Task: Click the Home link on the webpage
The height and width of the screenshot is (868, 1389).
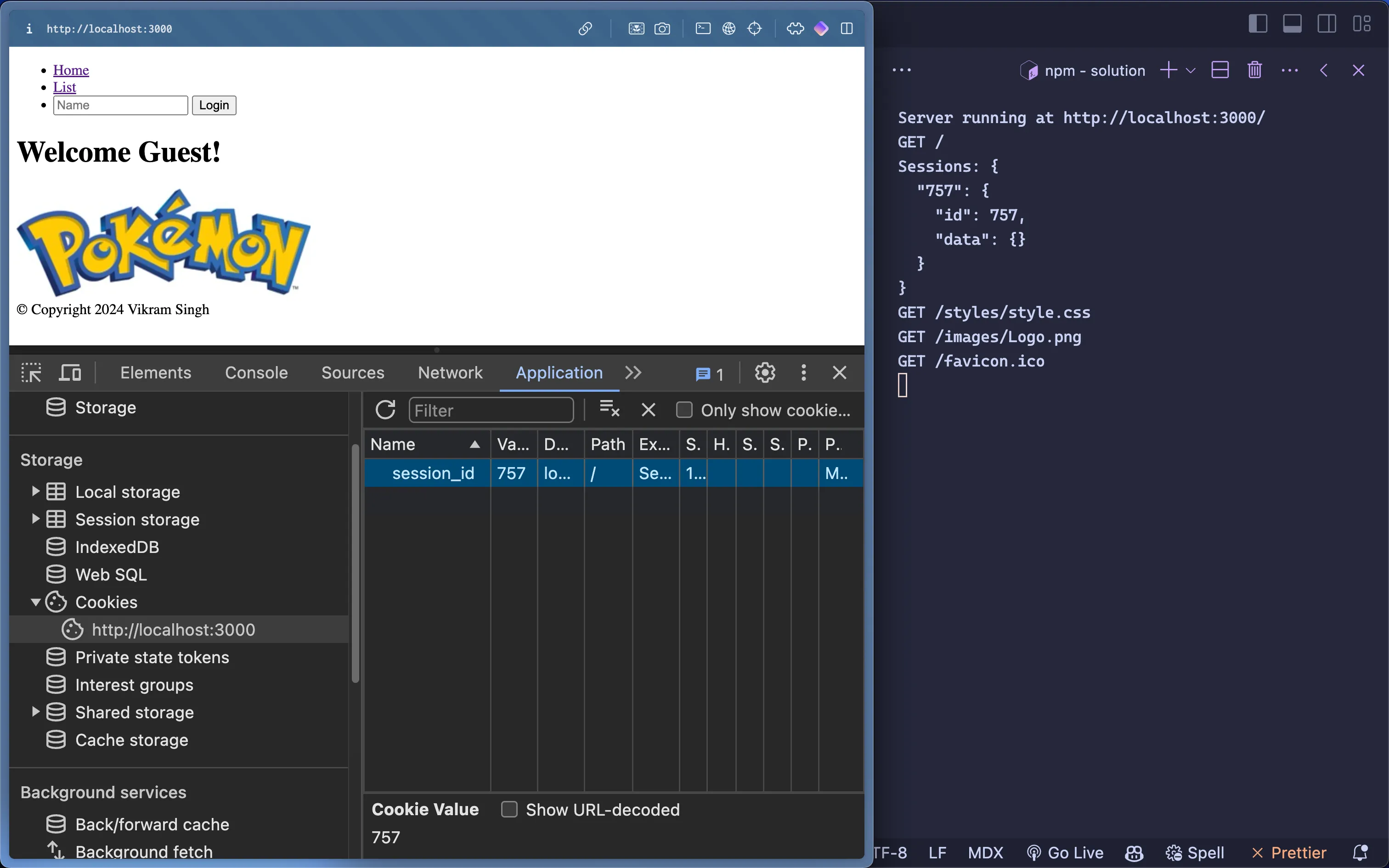Action: coord(71,70)
